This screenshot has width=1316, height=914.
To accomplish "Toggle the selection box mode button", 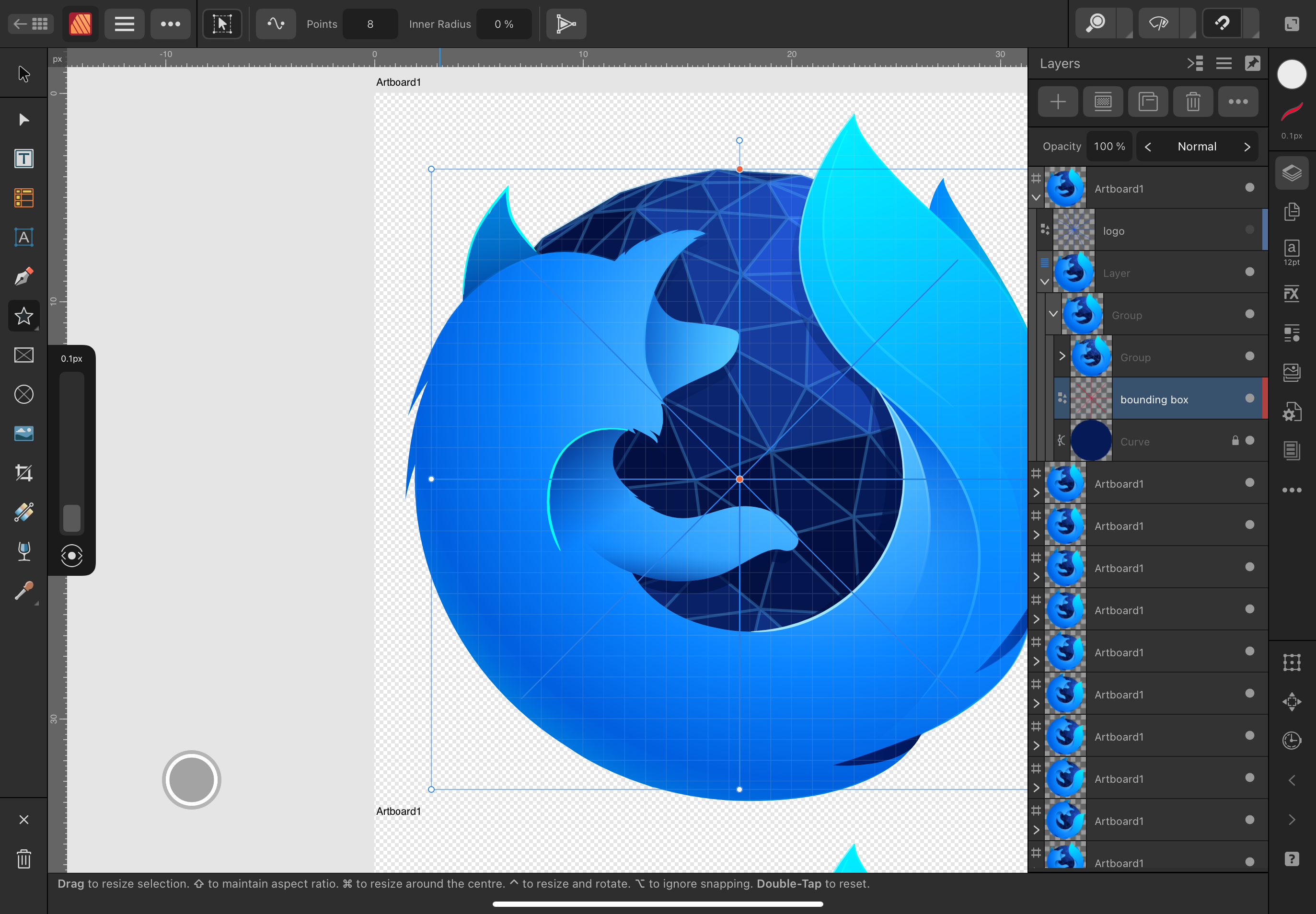I will (222, 24).
